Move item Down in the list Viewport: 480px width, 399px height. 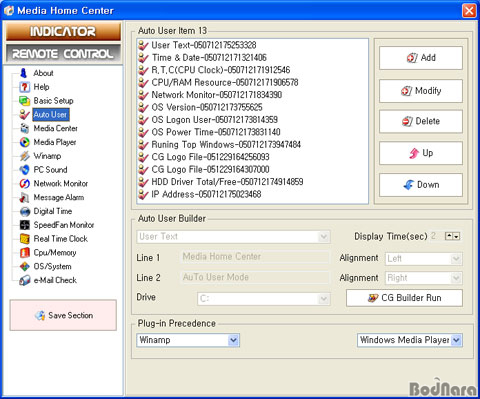(421, 185)
